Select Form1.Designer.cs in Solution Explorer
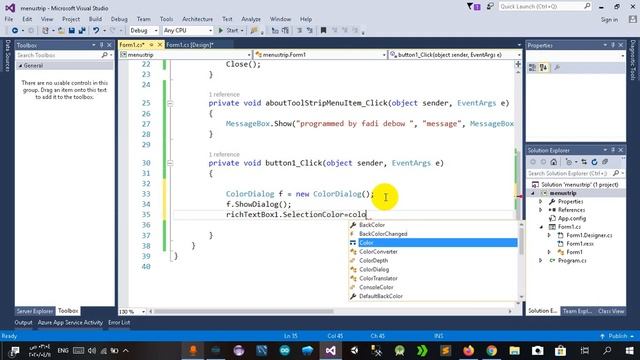This screenshot has width=640, height=360. point(589,236)
